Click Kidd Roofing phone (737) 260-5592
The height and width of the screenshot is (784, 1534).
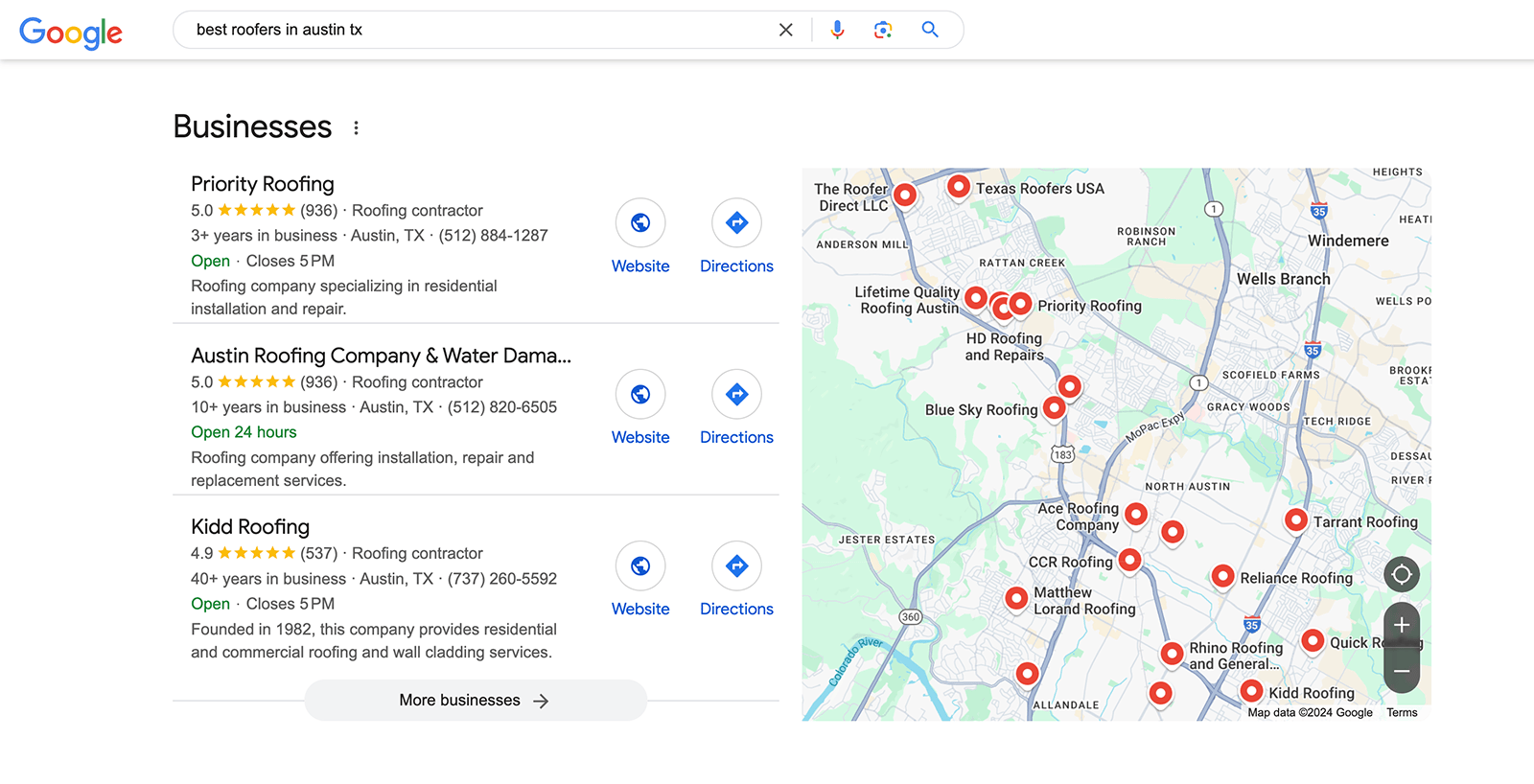tap(502, 579)
